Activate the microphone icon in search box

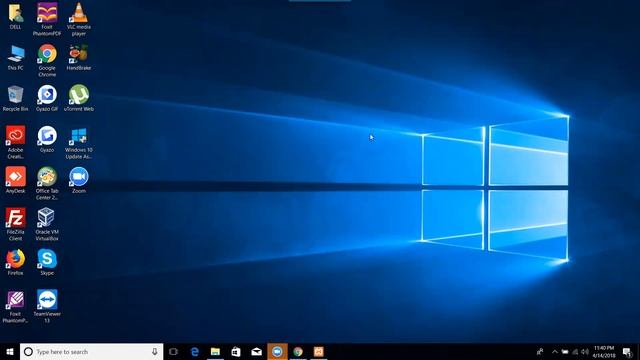tap(155, 352)
